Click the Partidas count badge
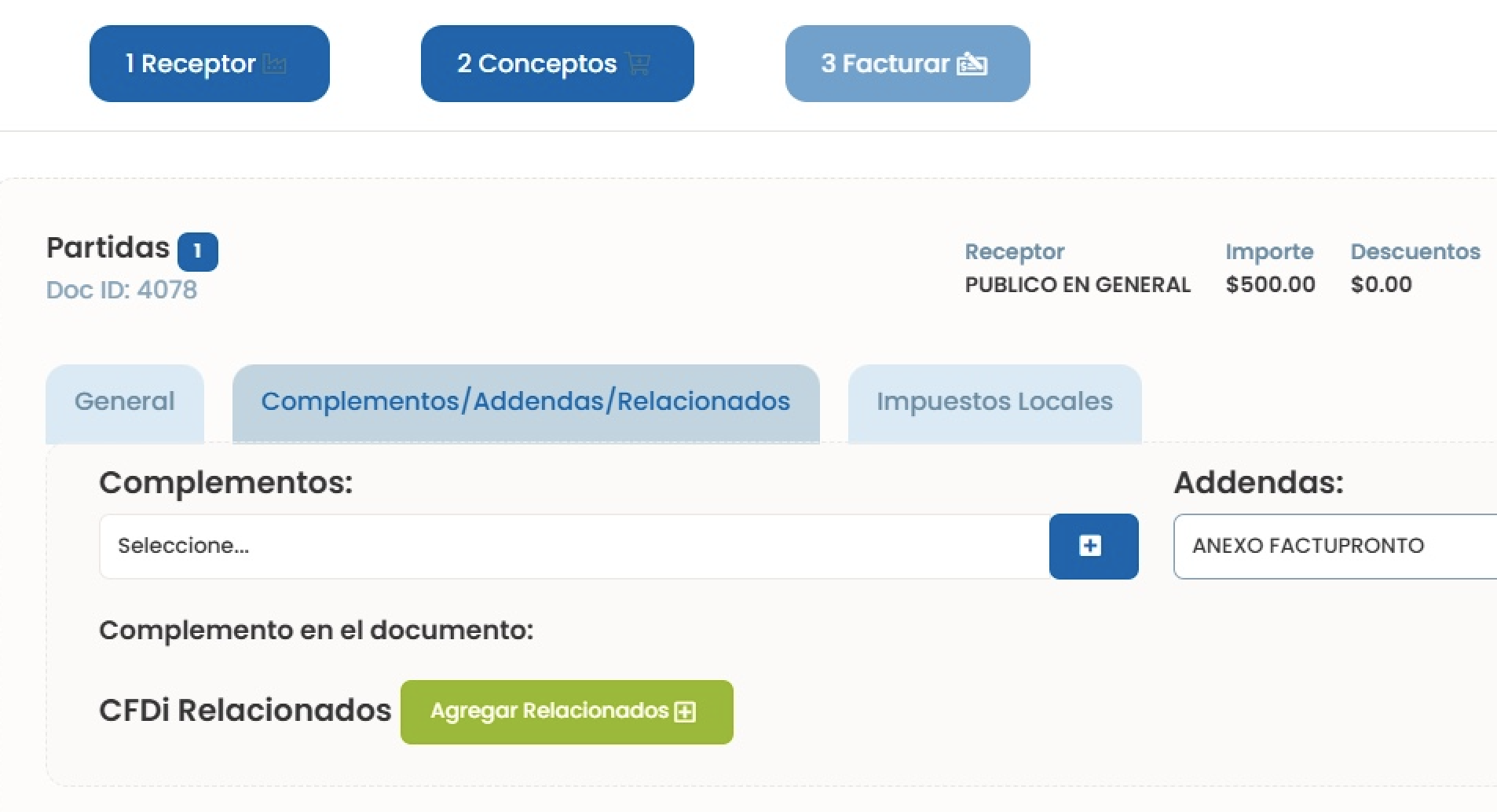 [198, 251]
